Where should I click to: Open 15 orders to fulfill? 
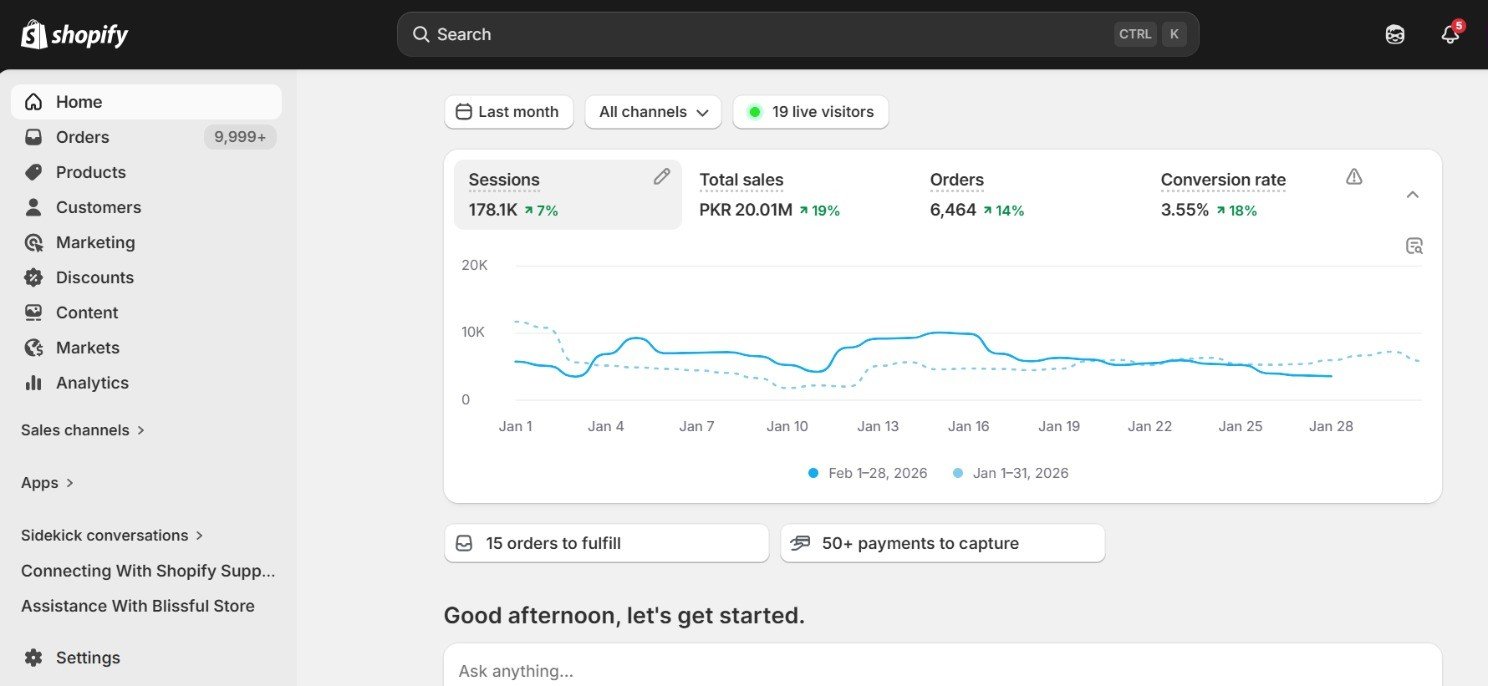click(606, 543)
